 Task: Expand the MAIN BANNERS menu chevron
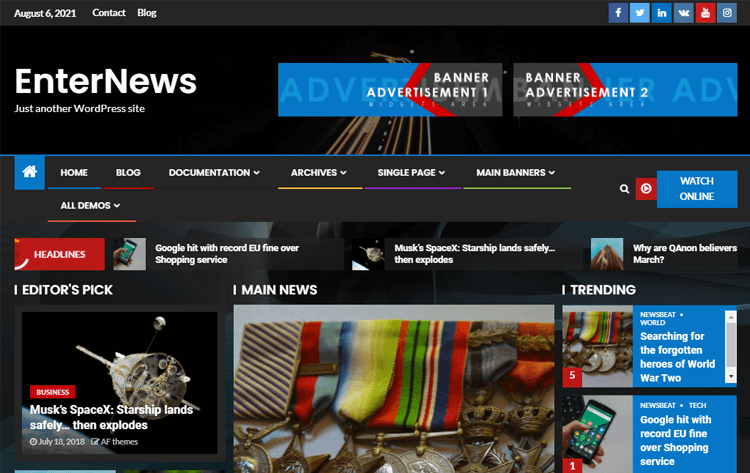pyautogui.click(x=552, y=173)
